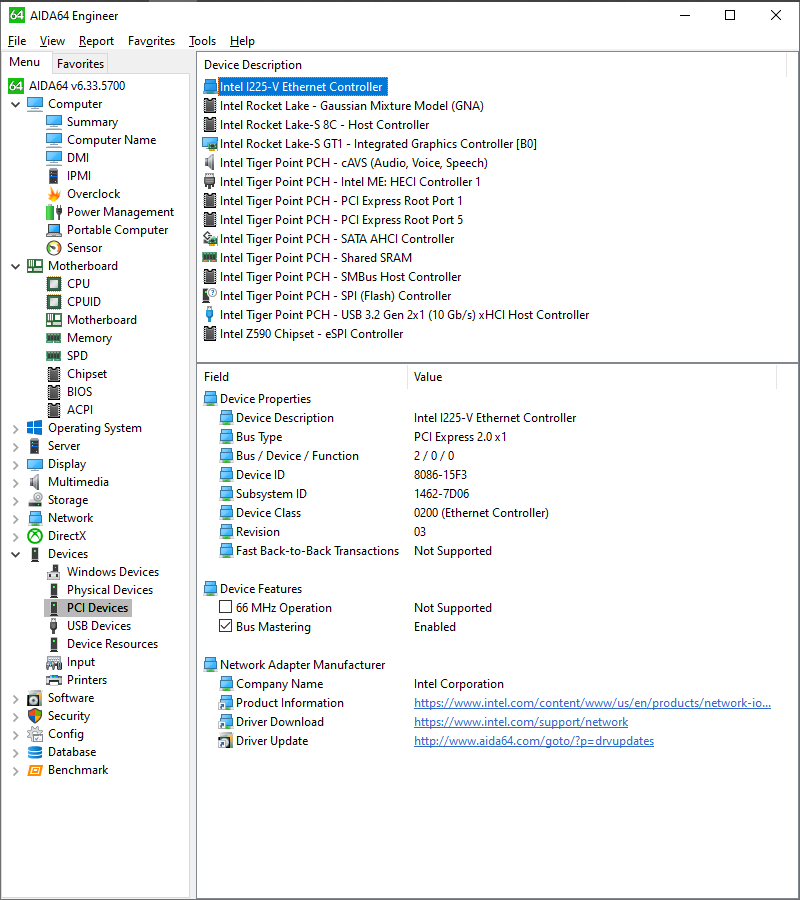Image resolution: width=800 pixels, height=900 pixels.
Task: Select the Device Resources tree item
Action: coord(112,643)
